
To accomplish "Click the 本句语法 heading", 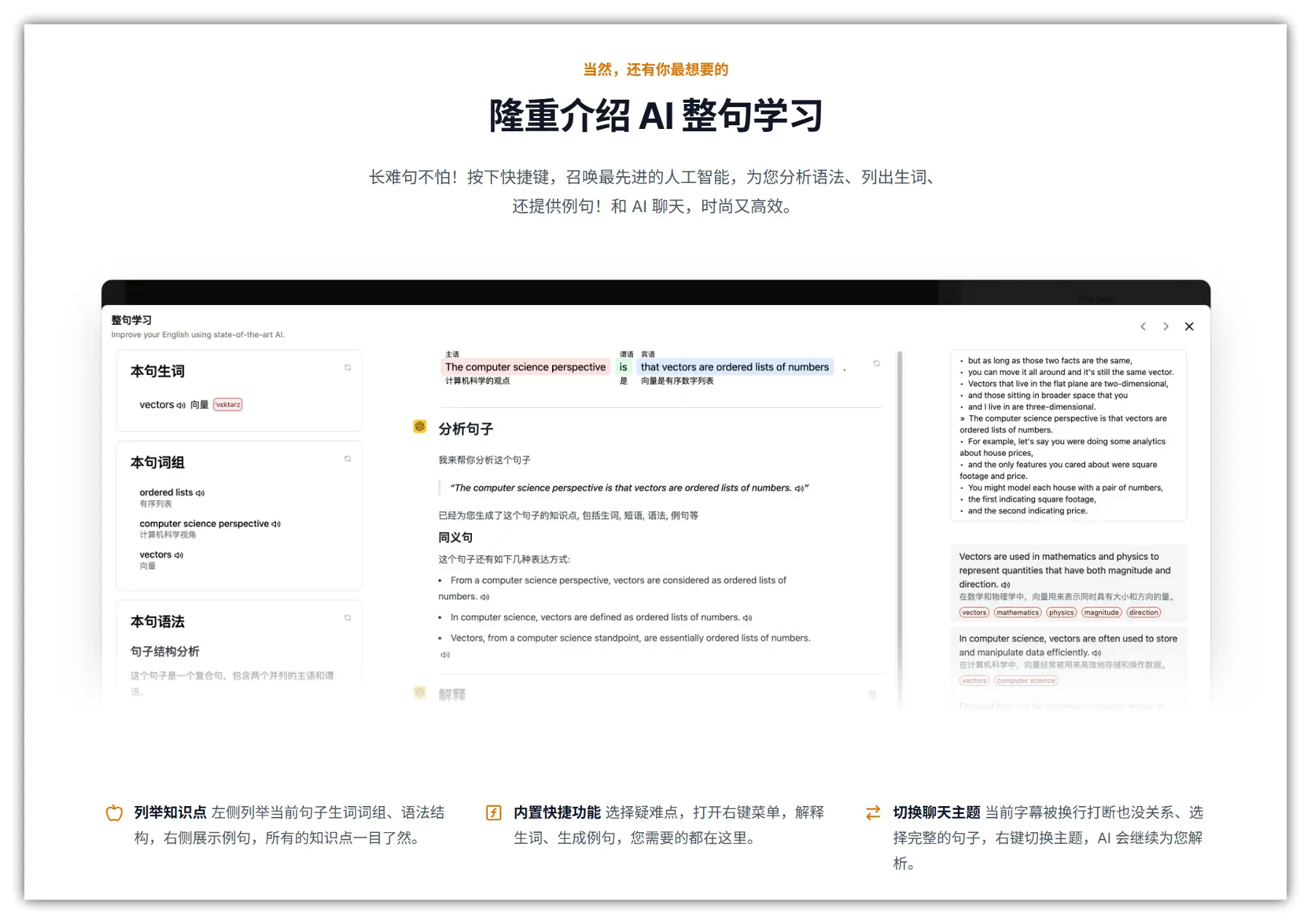I will [x=157, y=622].
